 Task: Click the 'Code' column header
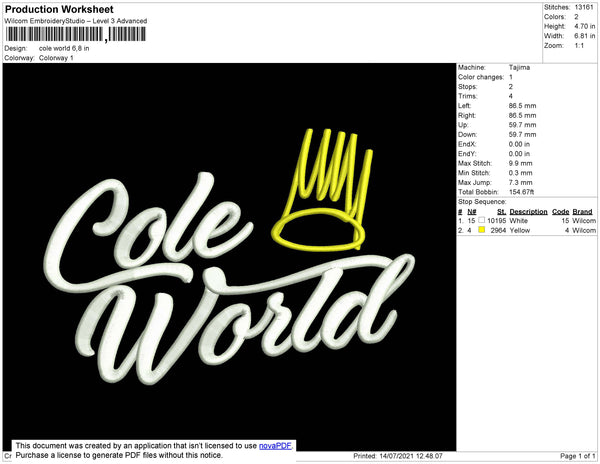pyautogui.click(x=561, y=212)
